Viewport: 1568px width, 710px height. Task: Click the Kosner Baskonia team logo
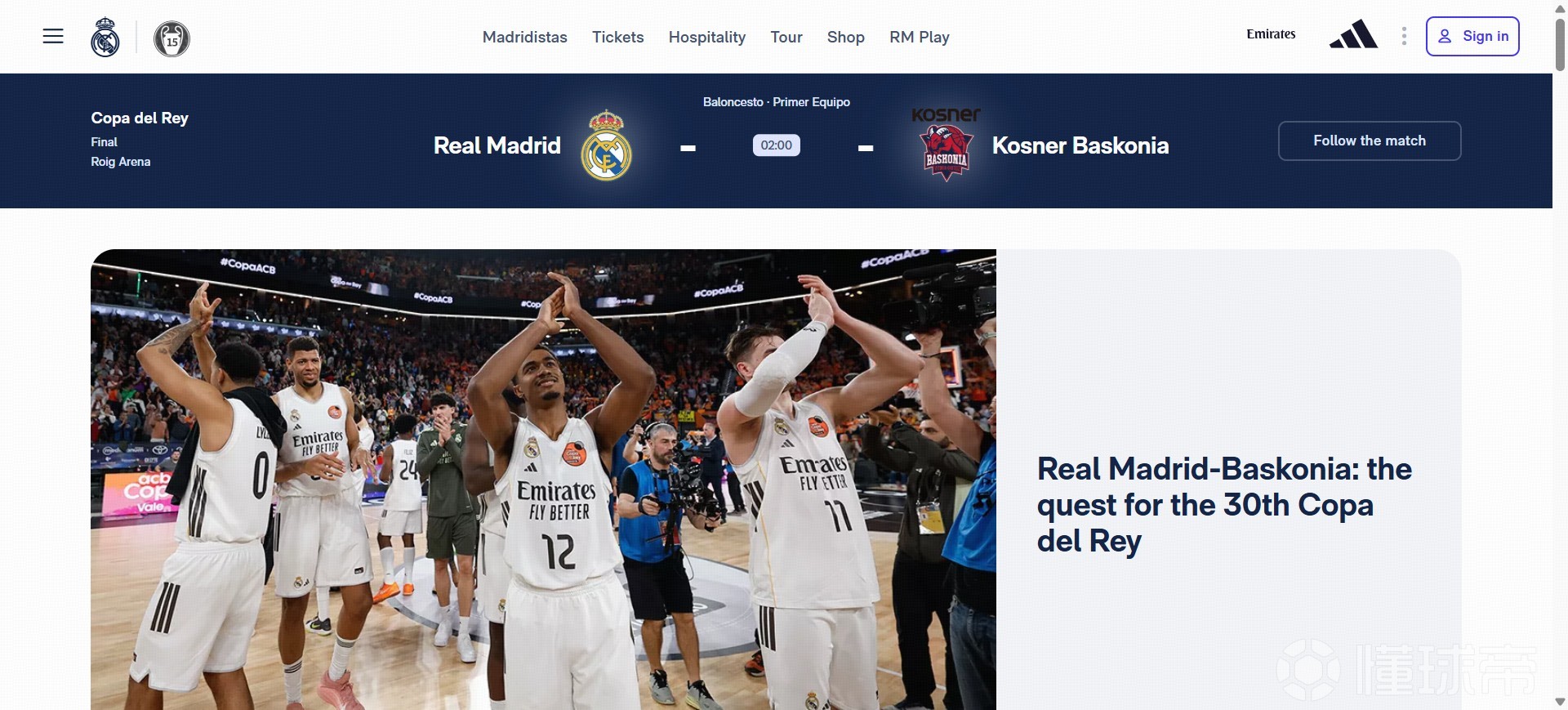946,145
